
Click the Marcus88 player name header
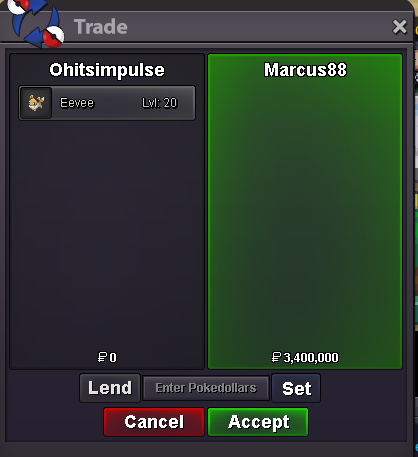tap(305, 70)
